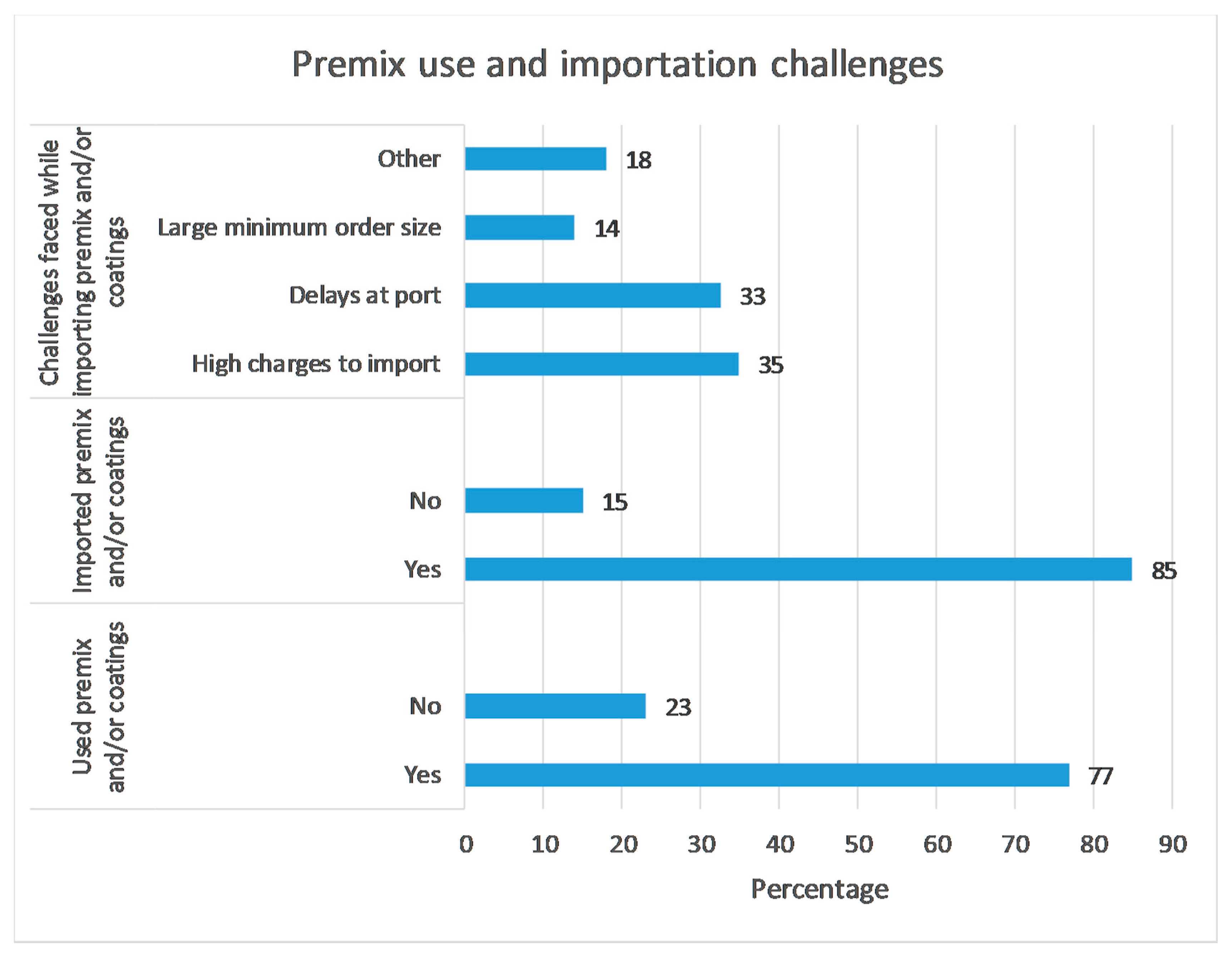Select the 'Delays at port' bar
This screenshot has height=956, width=1232.
592,296
